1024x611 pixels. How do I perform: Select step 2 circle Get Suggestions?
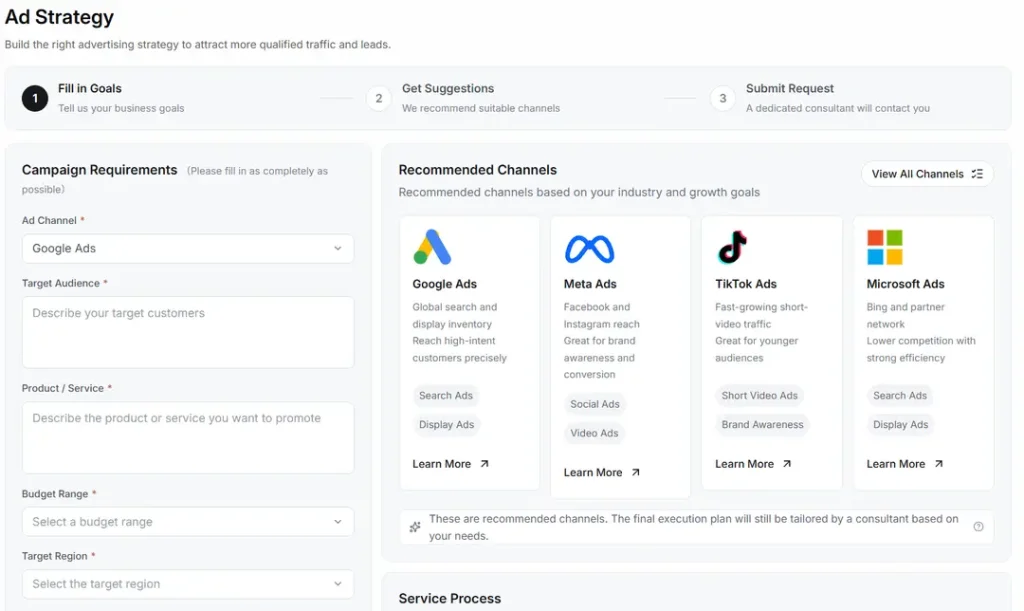[379, 99]
